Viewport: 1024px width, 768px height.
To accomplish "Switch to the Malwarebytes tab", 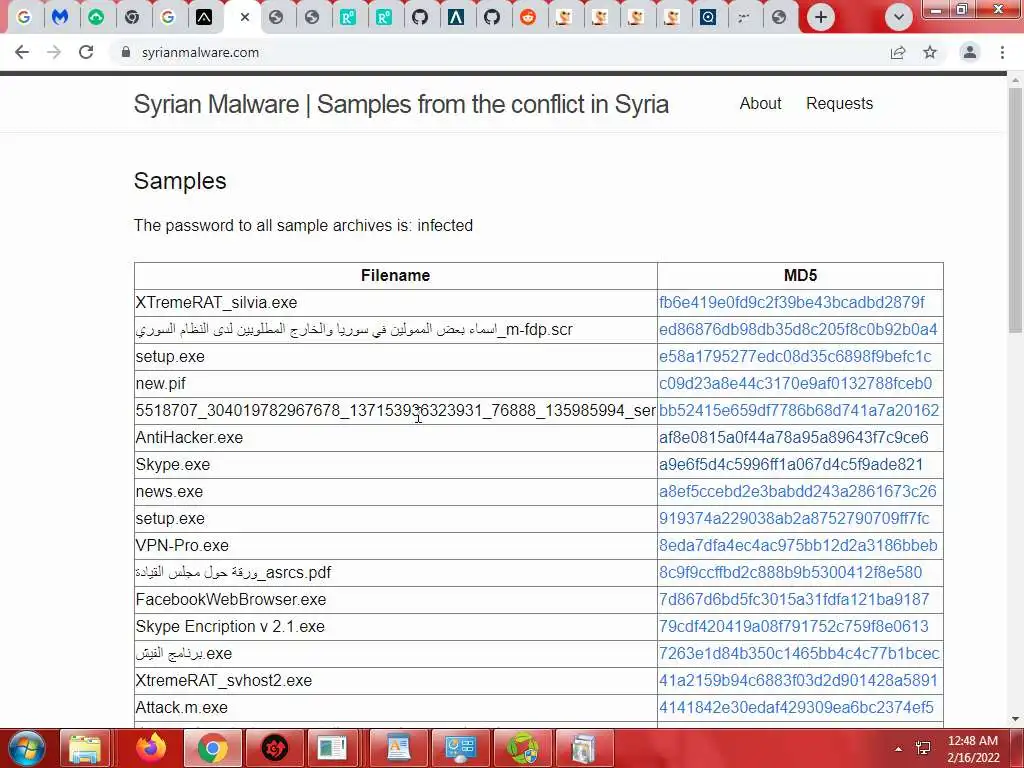I will (60, 18).
